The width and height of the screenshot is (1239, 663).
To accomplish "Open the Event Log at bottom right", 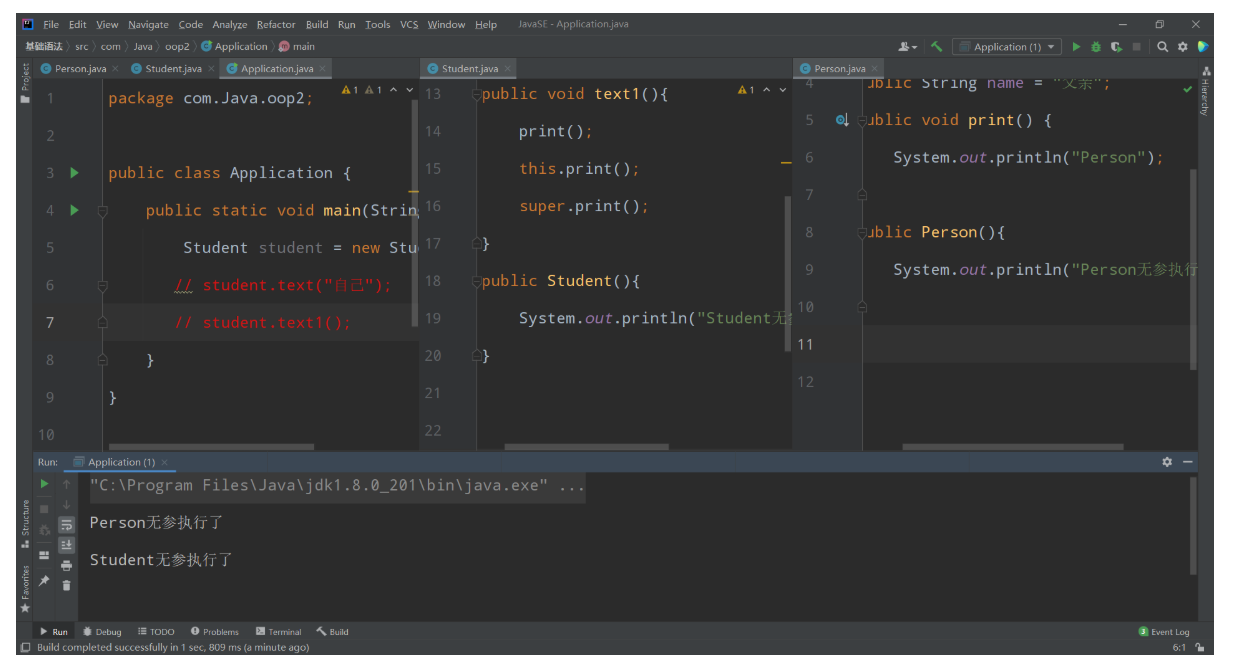I will [1165, 632].
